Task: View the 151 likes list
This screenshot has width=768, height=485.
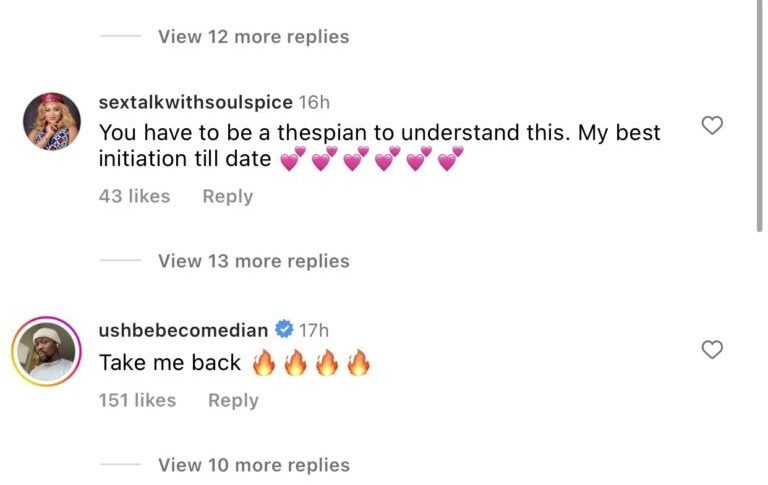Action: coord(137,400)
